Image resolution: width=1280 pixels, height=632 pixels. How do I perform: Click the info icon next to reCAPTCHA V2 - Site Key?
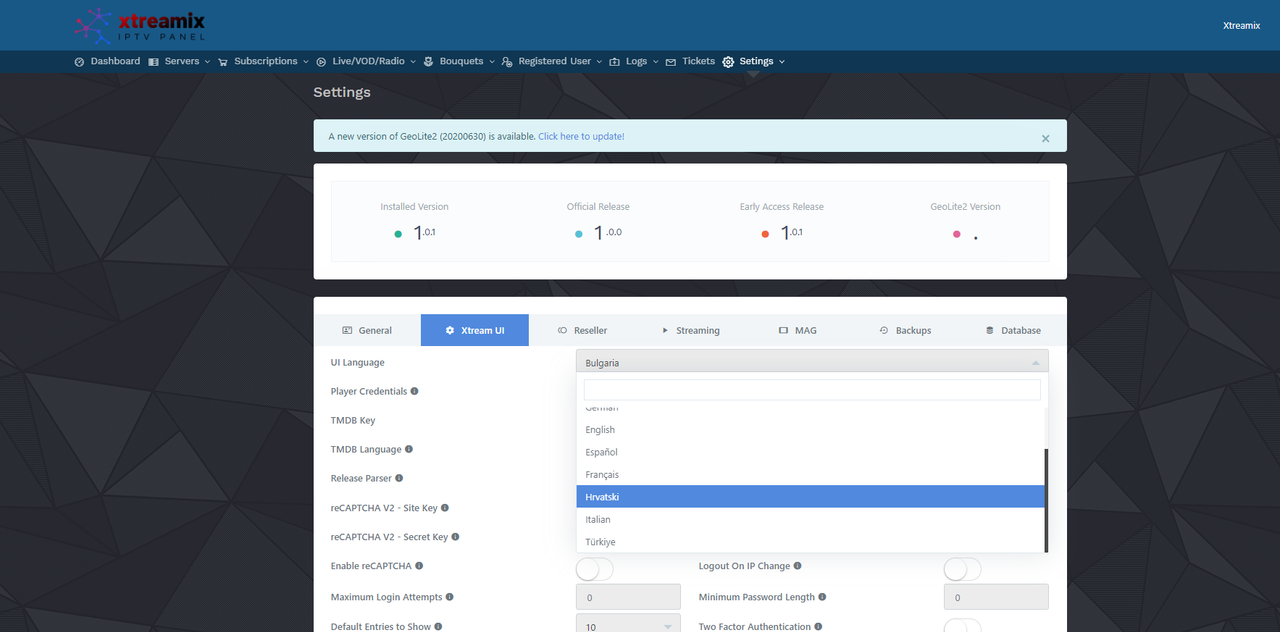click(445, 508)
